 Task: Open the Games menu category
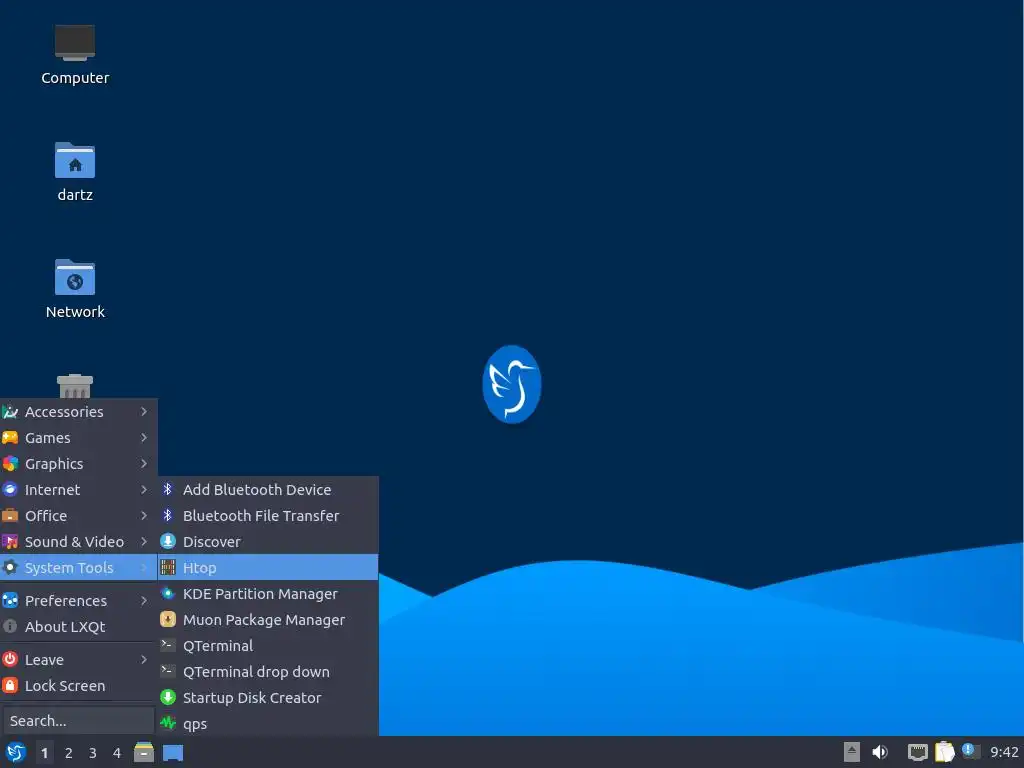click(78, 438)
